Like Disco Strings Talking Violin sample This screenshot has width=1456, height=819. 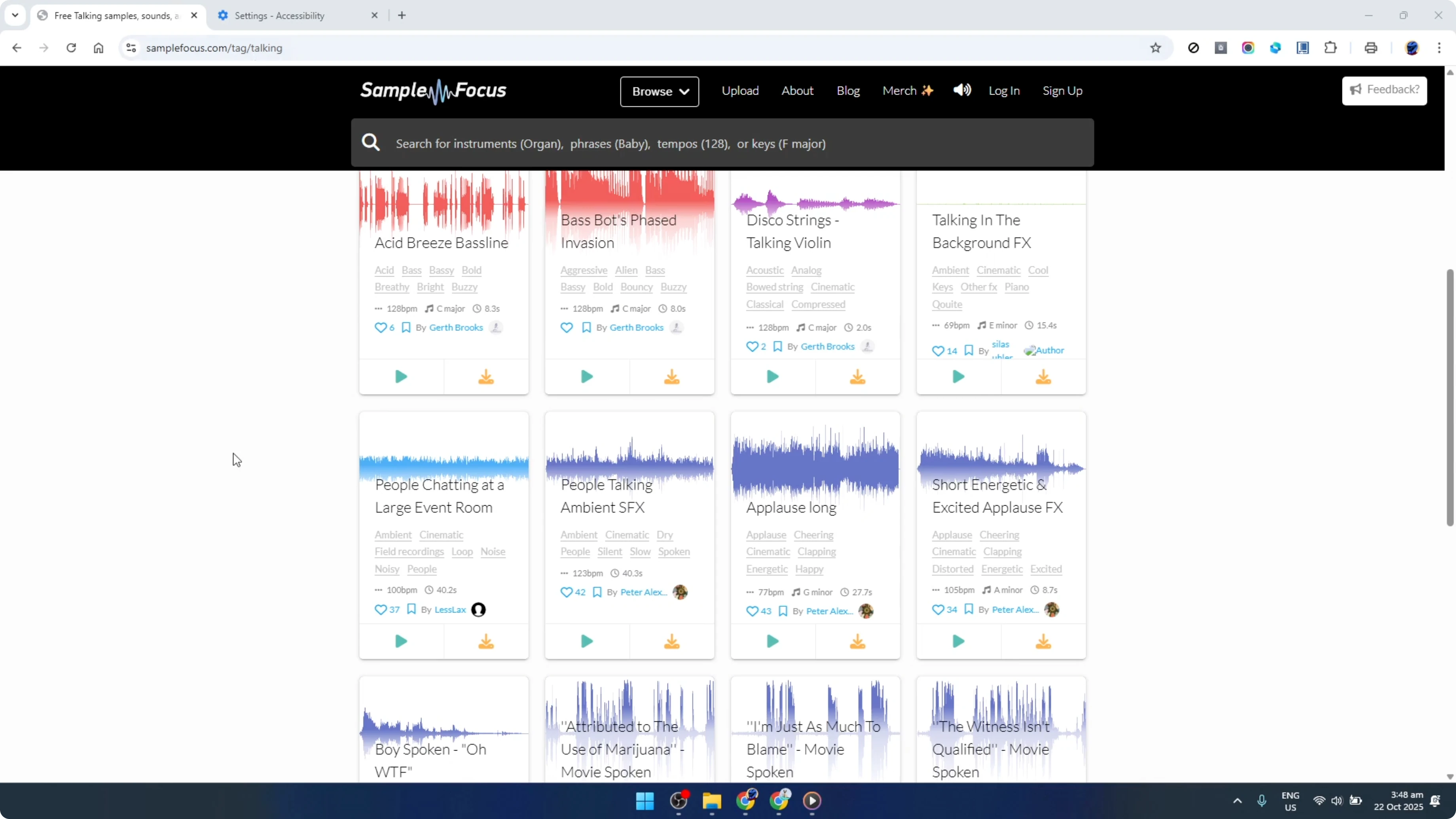tap(752, 347)
